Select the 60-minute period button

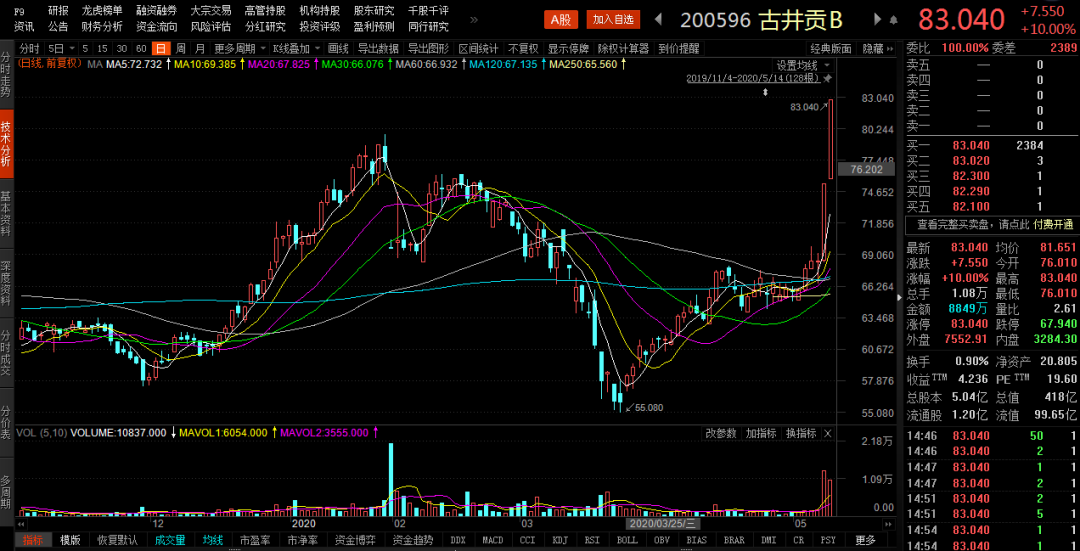pos(141,49)
